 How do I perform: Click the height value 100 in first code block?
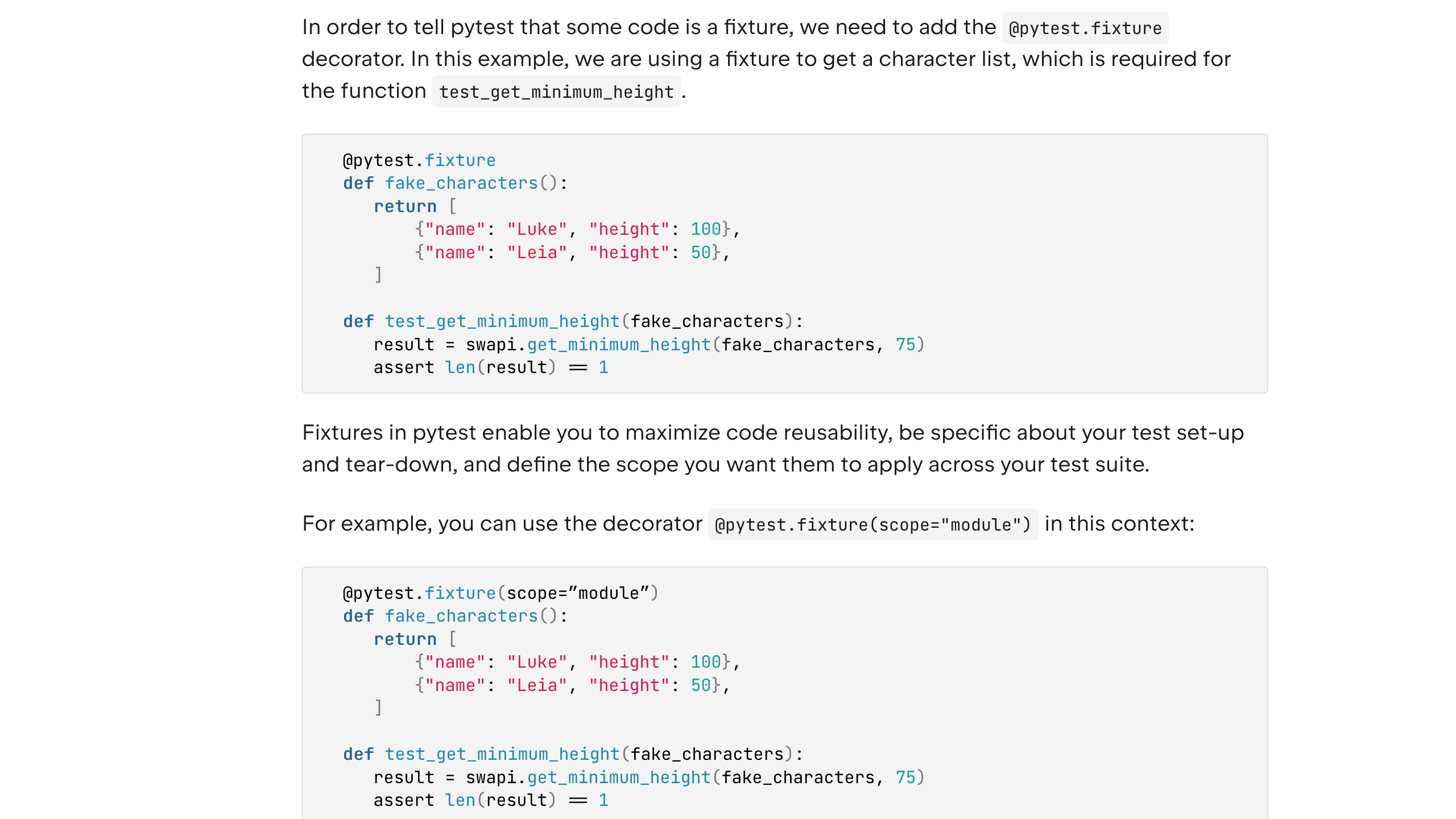pyautogui.click(x=705, y=229)
